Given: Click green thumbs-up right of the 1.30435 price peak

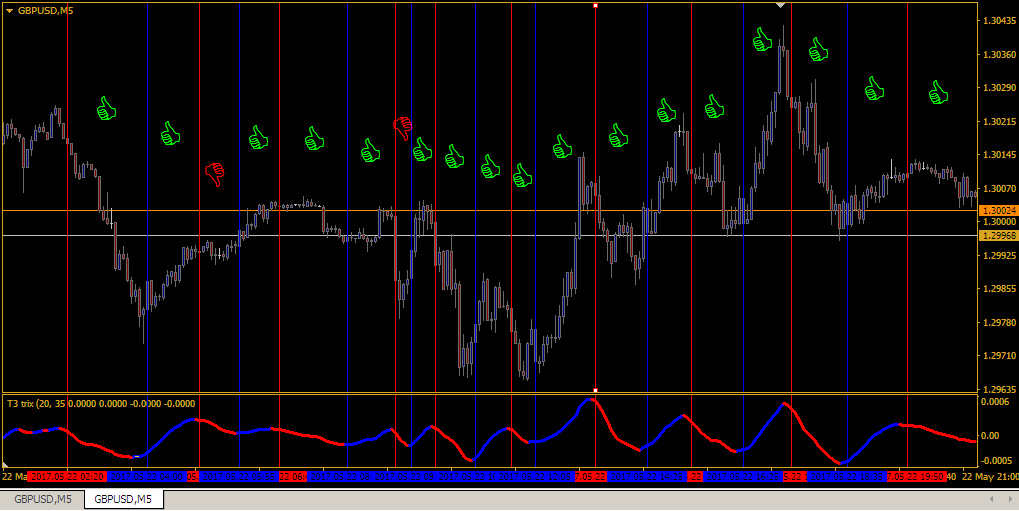Looking at the screenshot, I should 818,49.
